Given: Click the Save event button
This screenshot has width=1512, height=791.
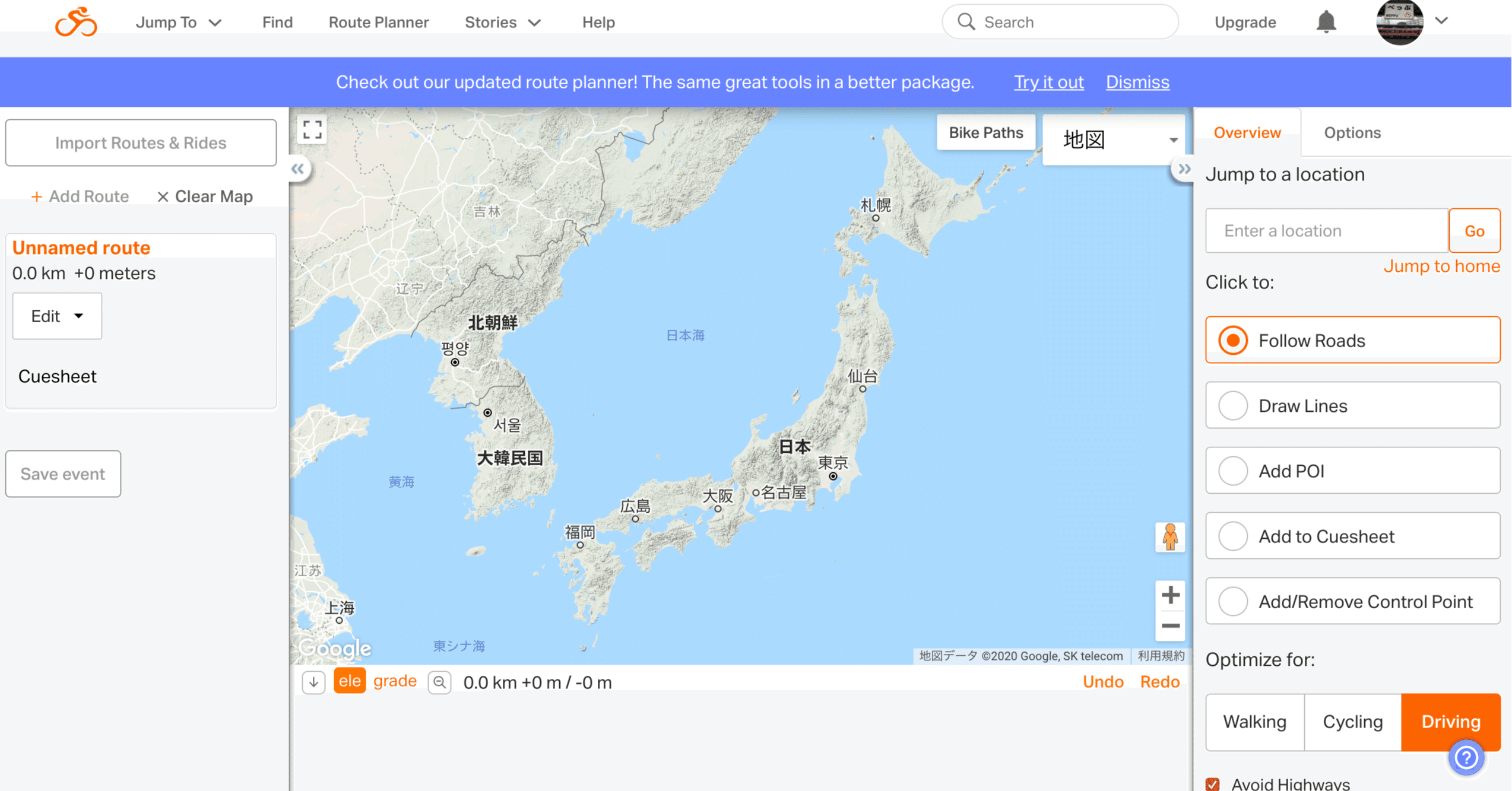Looking at the screenshot, I should pyautogui.click(x=63, y=474).
